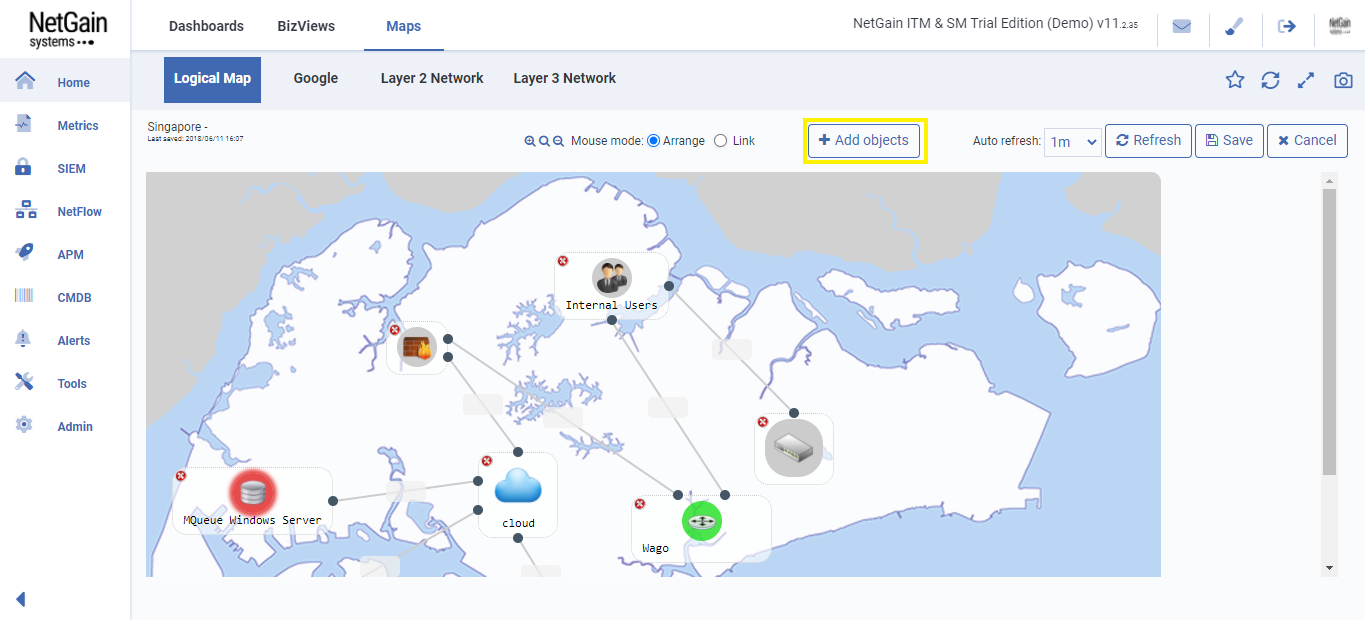The height and width of the screenshot is (620, 1365).
Task: Open the theme paintbrush icon
Action: (1234, 26)
